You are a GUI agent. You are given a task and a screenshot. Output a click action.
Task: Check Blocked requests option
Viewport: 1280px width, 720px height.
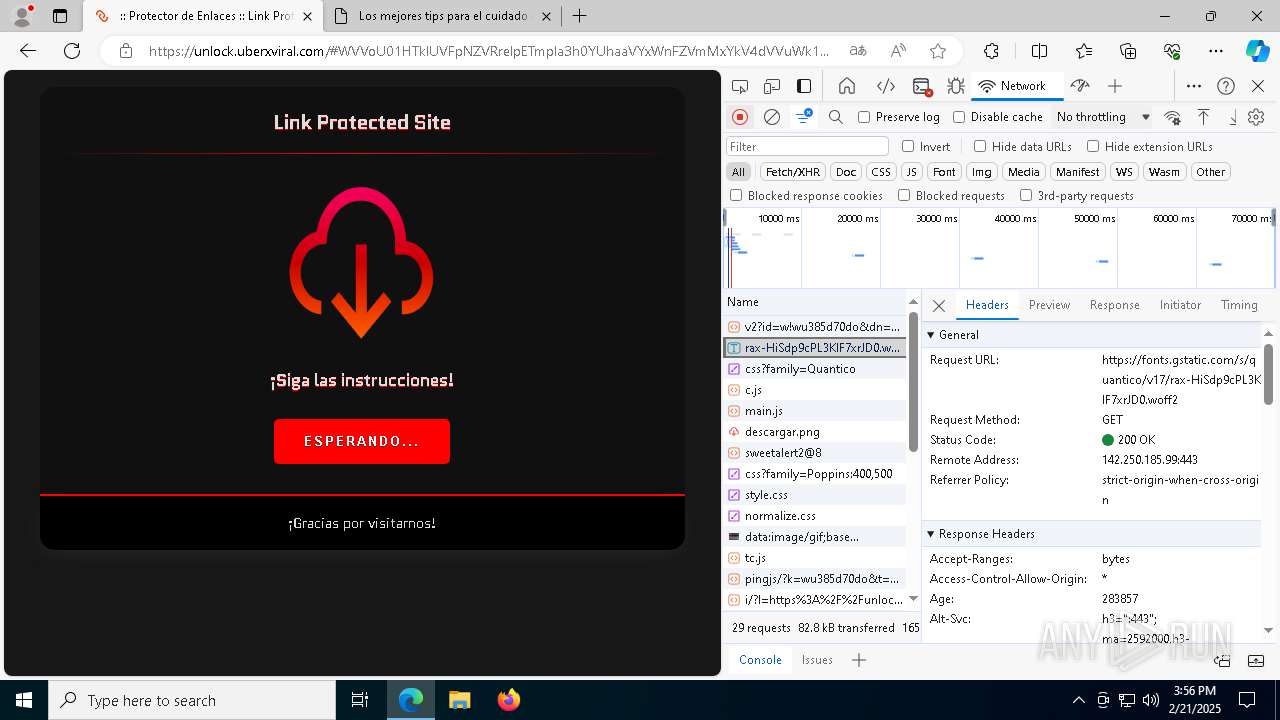[904, 196]
